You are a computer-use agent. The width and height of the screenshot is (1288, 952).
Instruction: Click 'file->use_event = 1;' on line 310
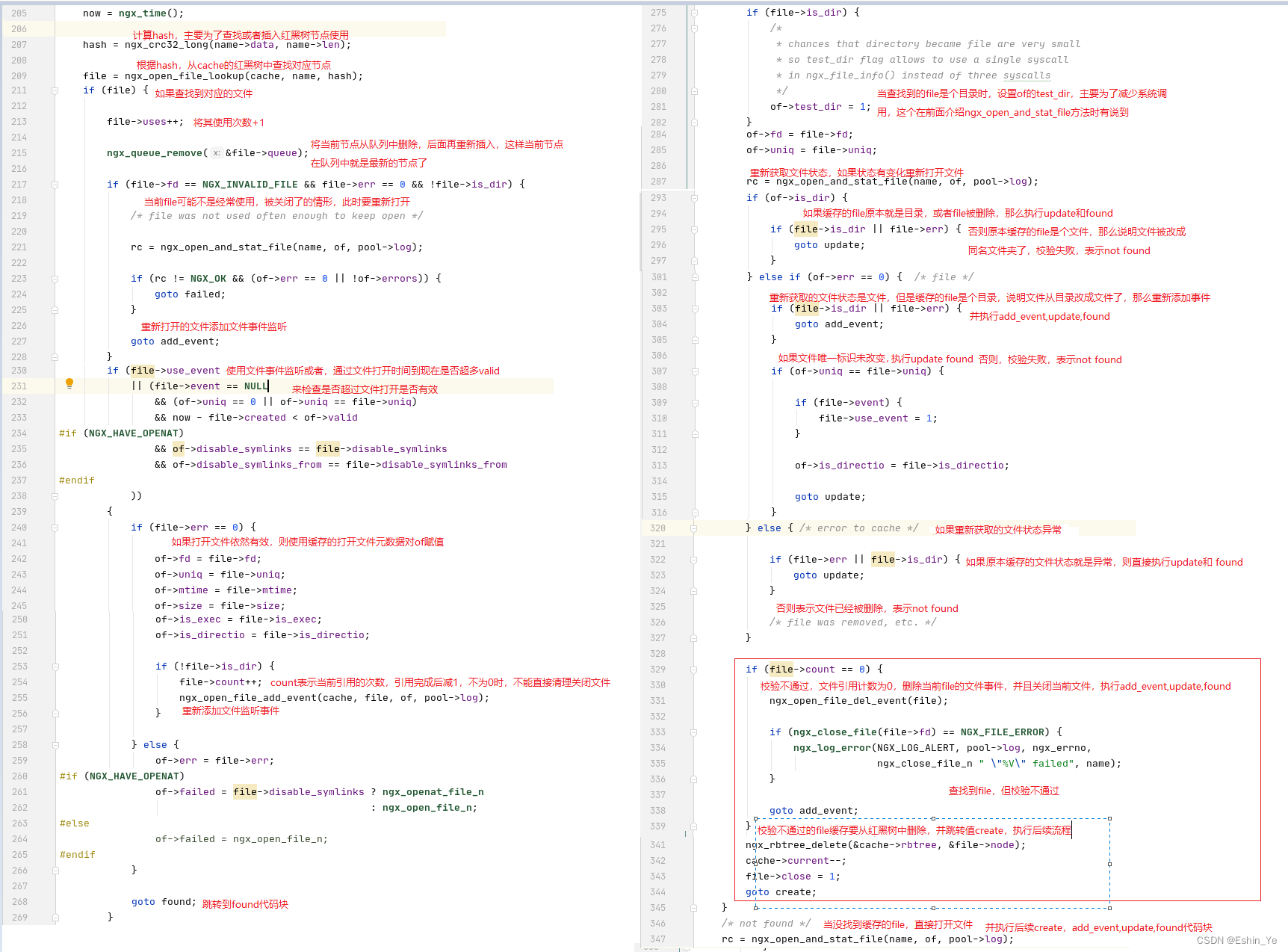point(879,418)
